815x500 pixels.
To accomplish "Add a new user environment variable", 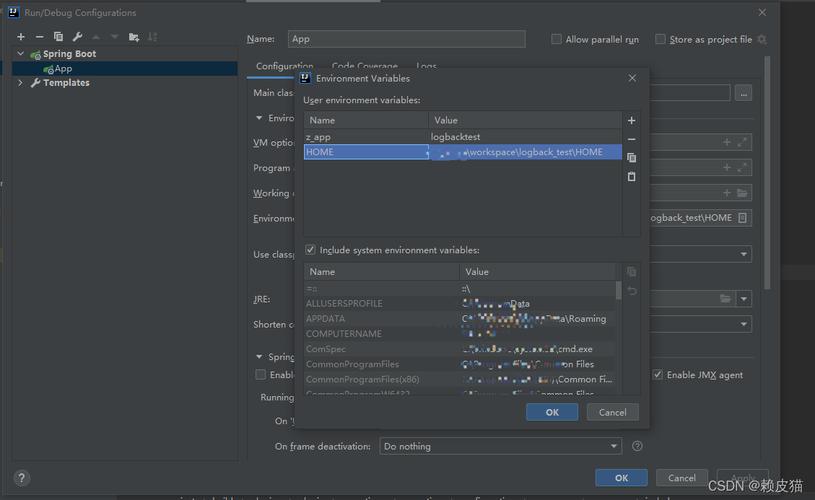I will [632, 121].
